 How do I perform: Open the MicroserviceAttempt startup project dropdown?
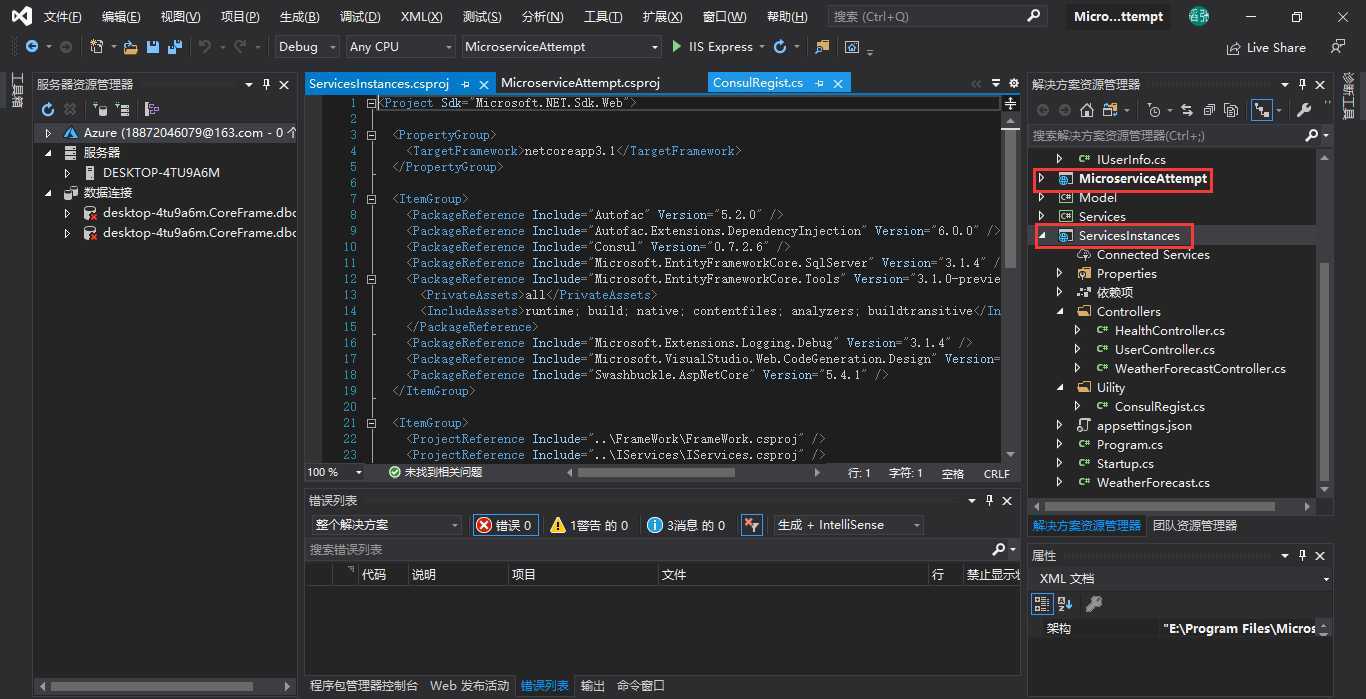[x=562, y=47]
